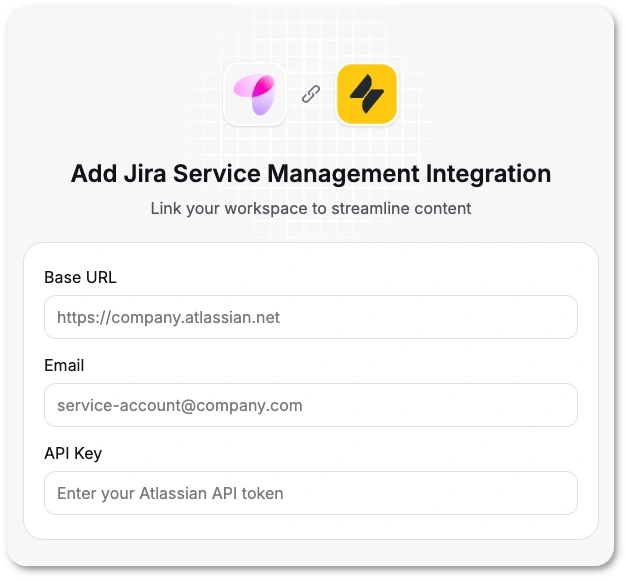Click the 'Base URL' field label
This screenshot has height=580, width=627.
pos(80,277)
